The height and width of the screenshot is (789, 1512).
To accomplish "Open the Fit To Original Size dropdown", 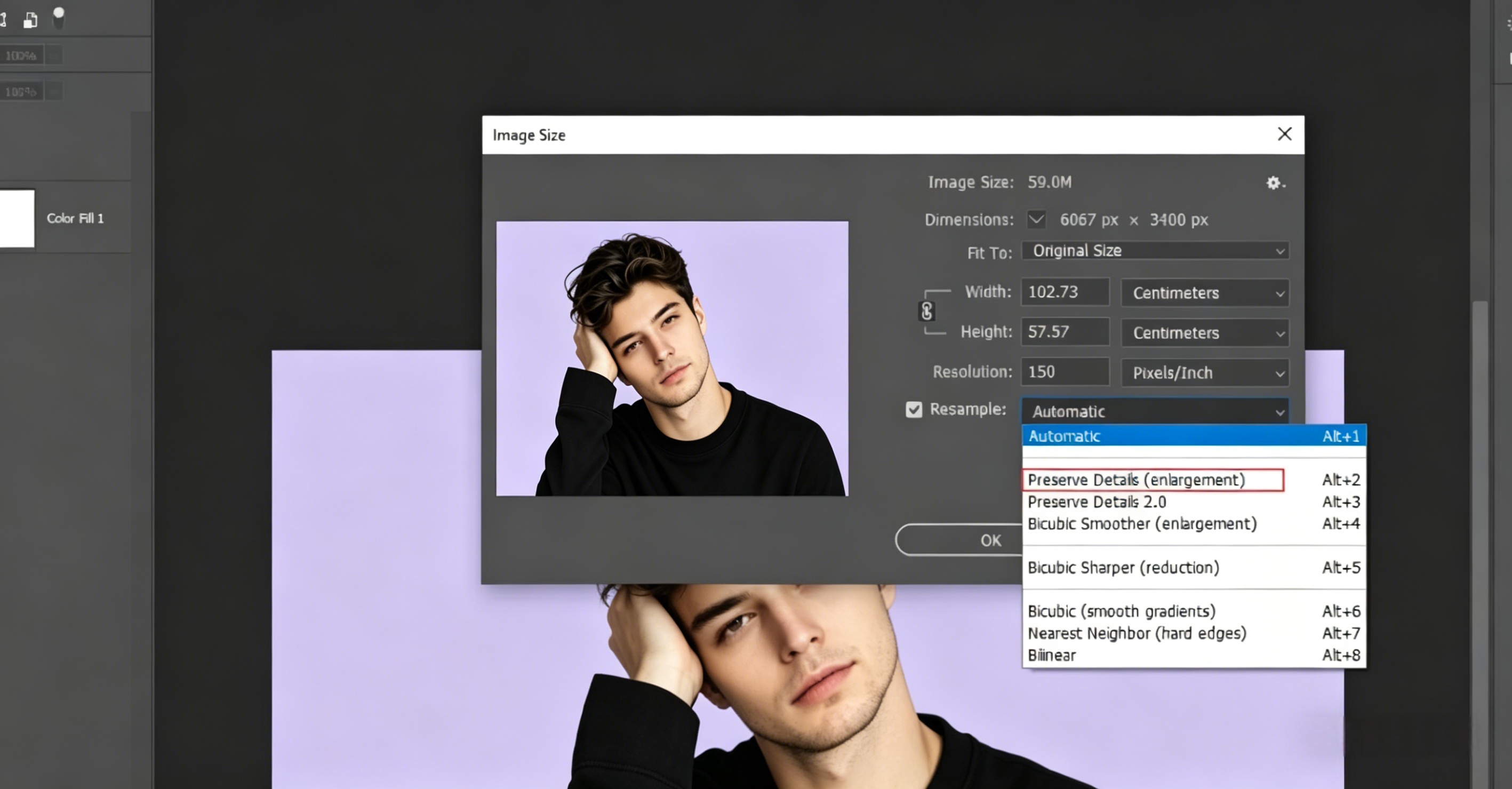I will point(1155,251).
